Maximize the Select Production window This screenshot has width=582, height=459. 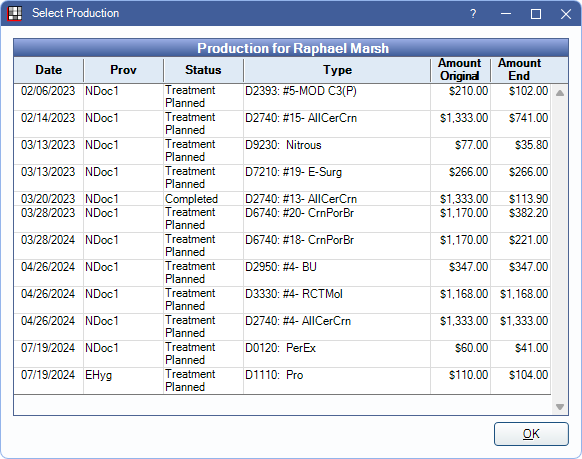[536, 14]
